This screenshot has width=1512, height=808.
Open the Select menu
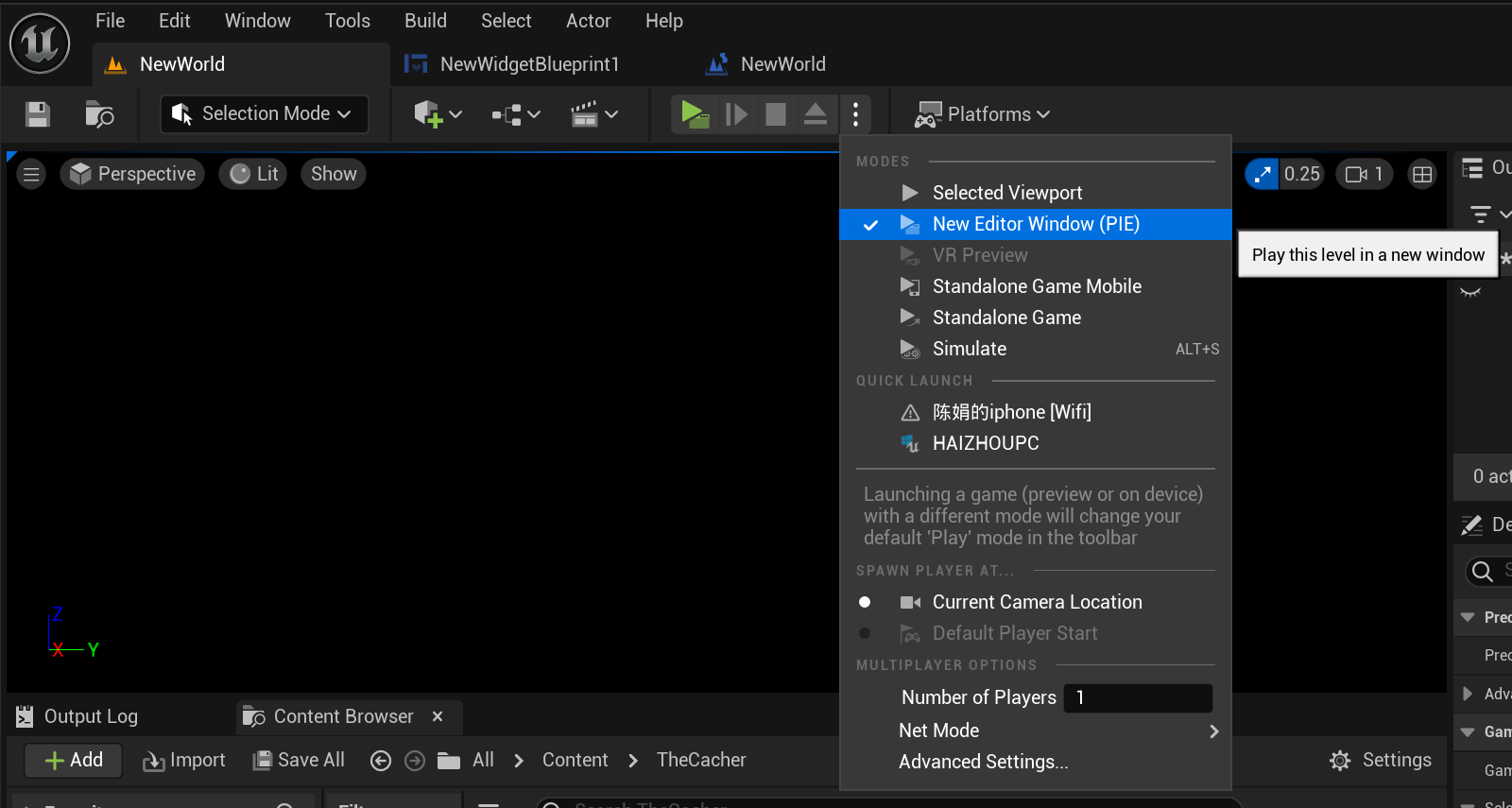click(506, 21)
